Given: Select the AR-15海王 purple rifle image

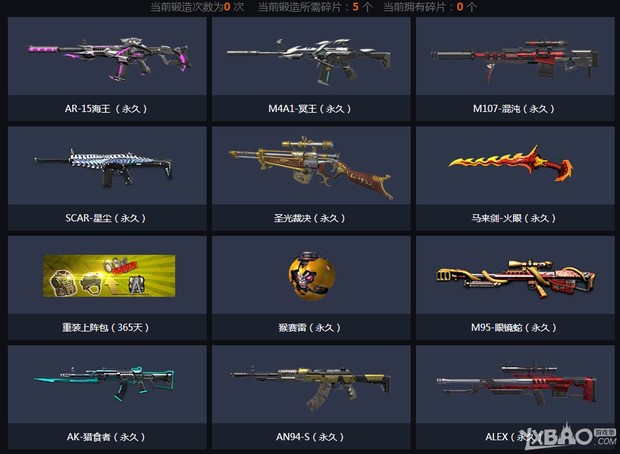Looking at the screenshot, I should pyautogui.click(x=110, y=59).
